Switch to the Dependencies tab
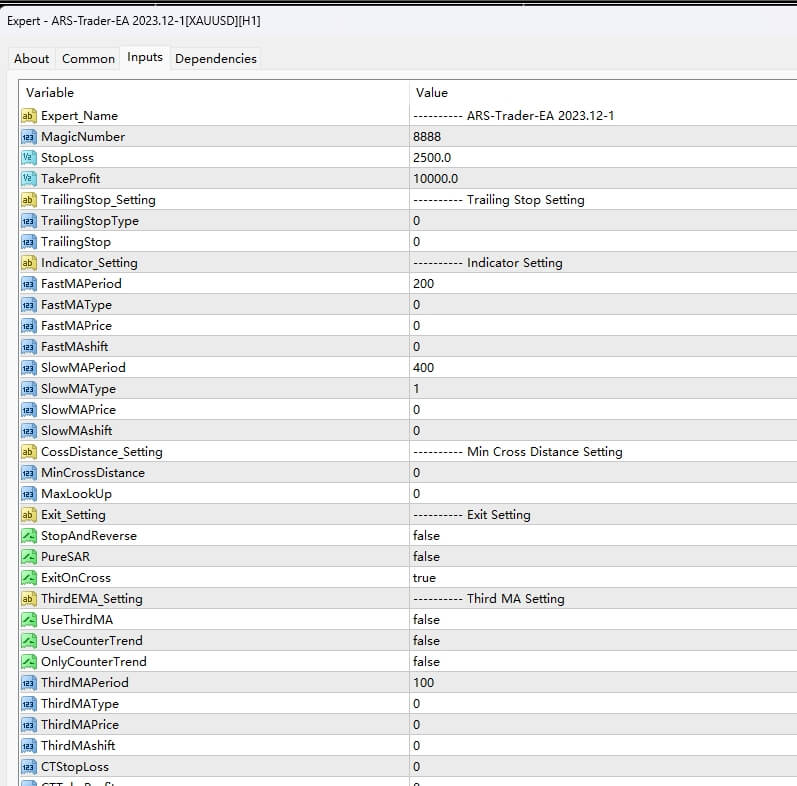The width and height of the screenshot is (797, 786). (216, 59)
